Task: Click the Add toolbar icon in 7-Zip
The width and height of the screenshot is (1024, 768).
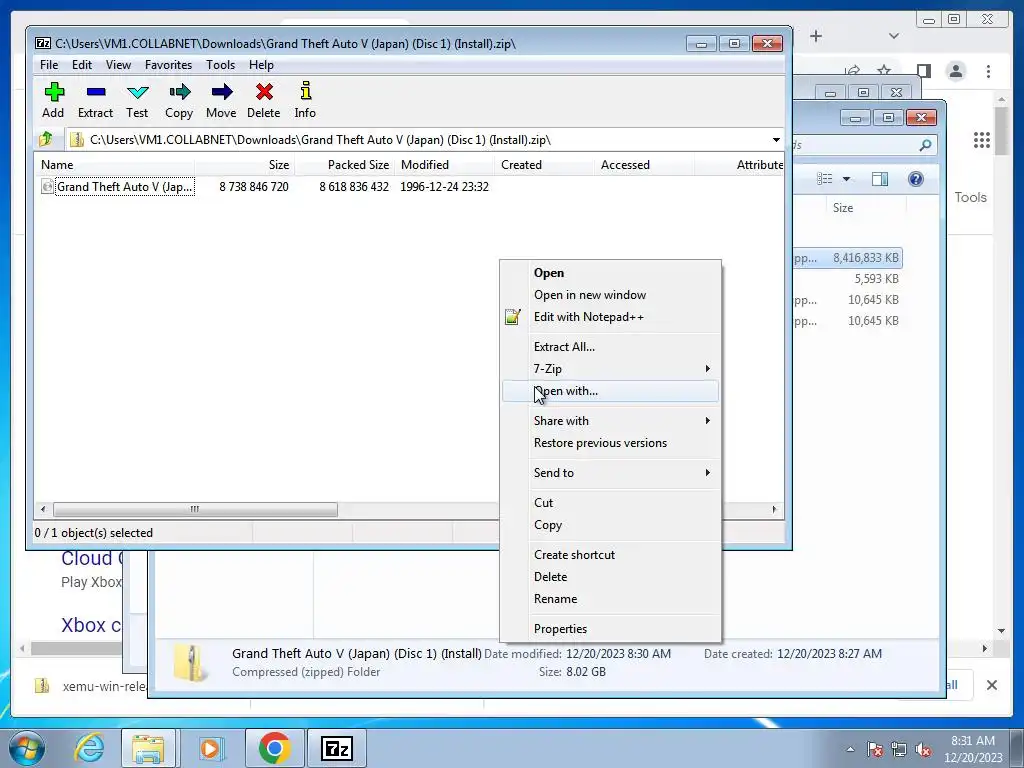Action: (54, 100)
